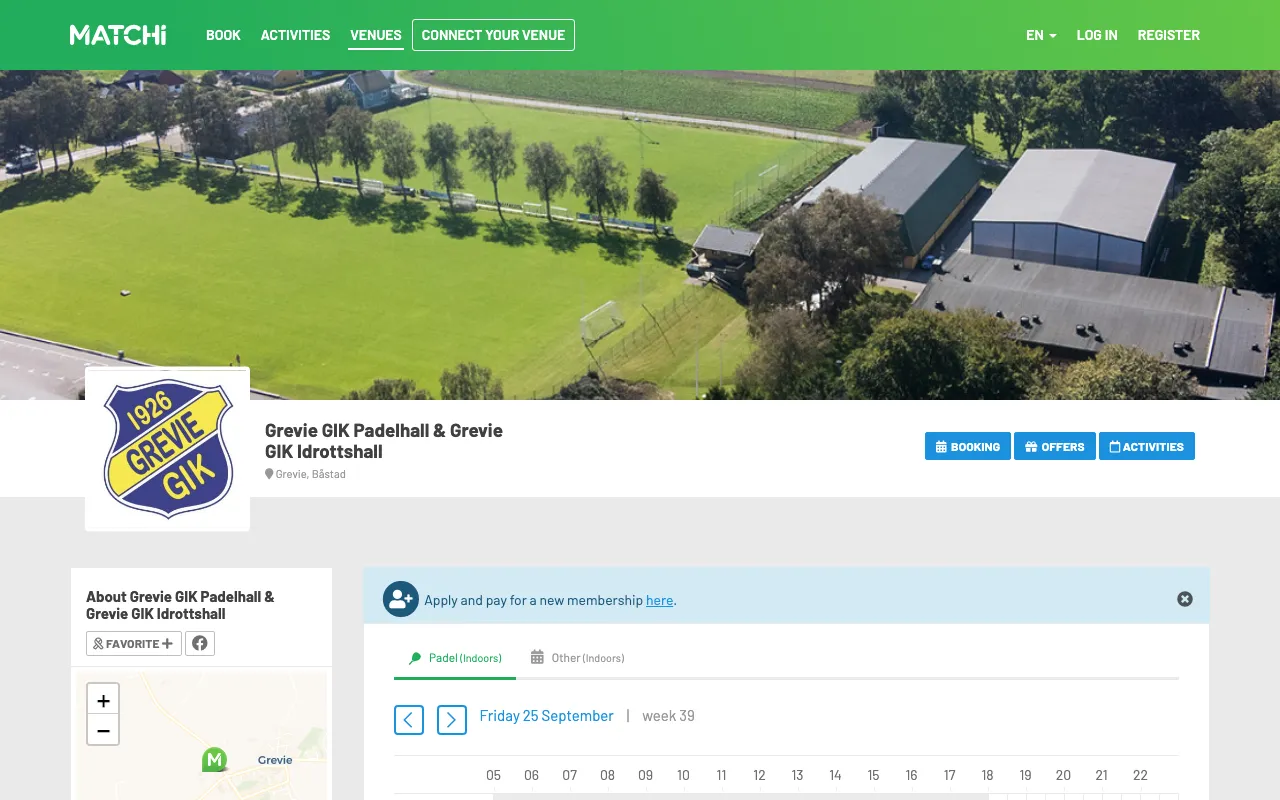Image resolution: width=1280 pixels, height=800 pixels.
Task: Add venue to favorites with FAVORITE button
Action: 134,643
